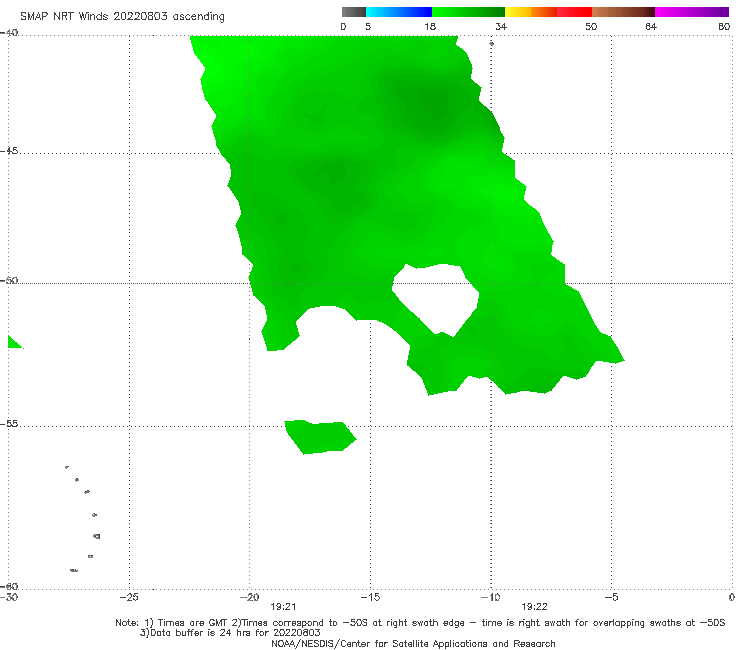Click the blue 5-18 segment of colorbar

(399, 12)
